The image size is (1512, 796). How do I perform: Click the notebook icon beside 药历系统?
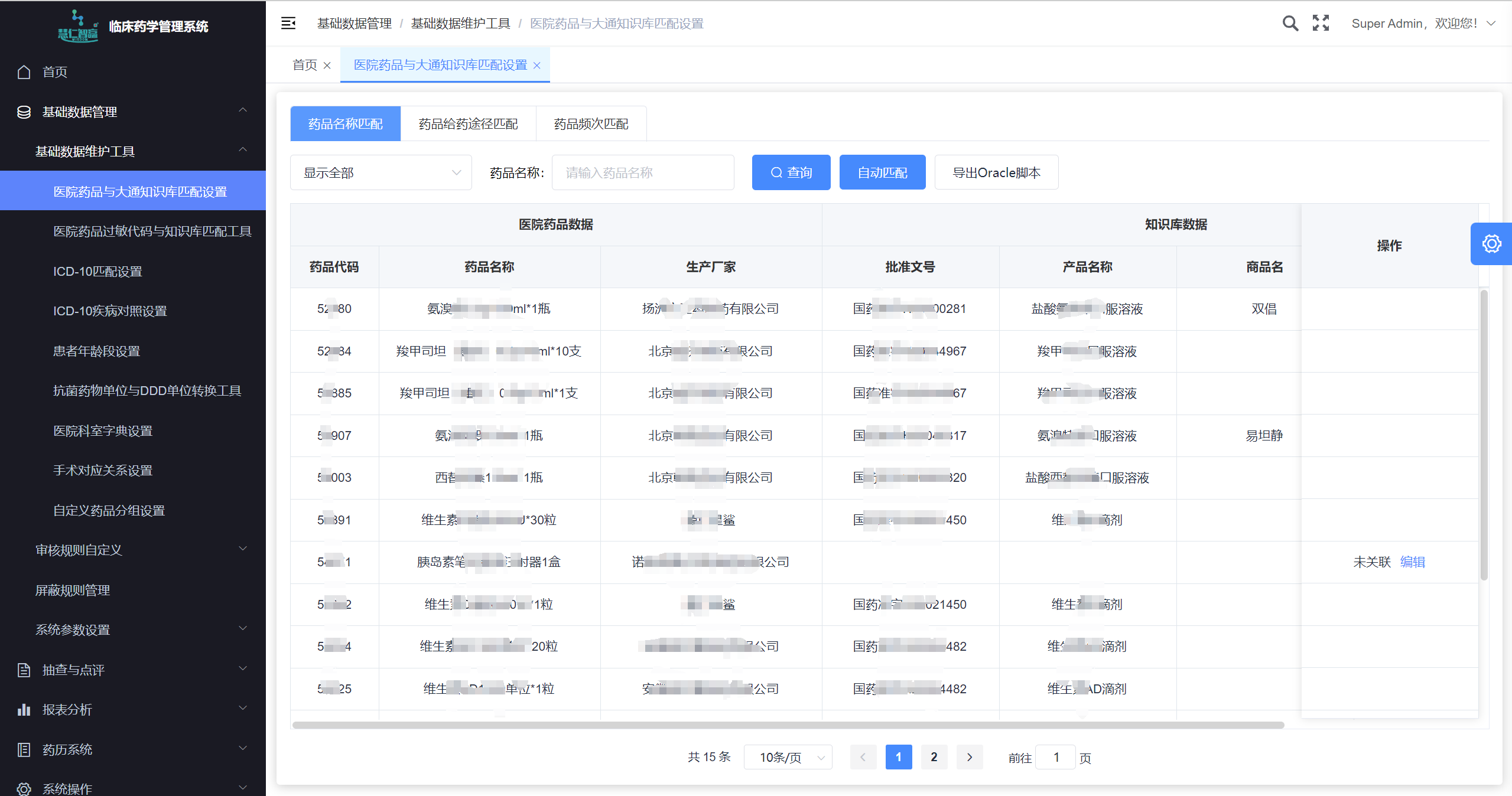[x=24, y=750]
